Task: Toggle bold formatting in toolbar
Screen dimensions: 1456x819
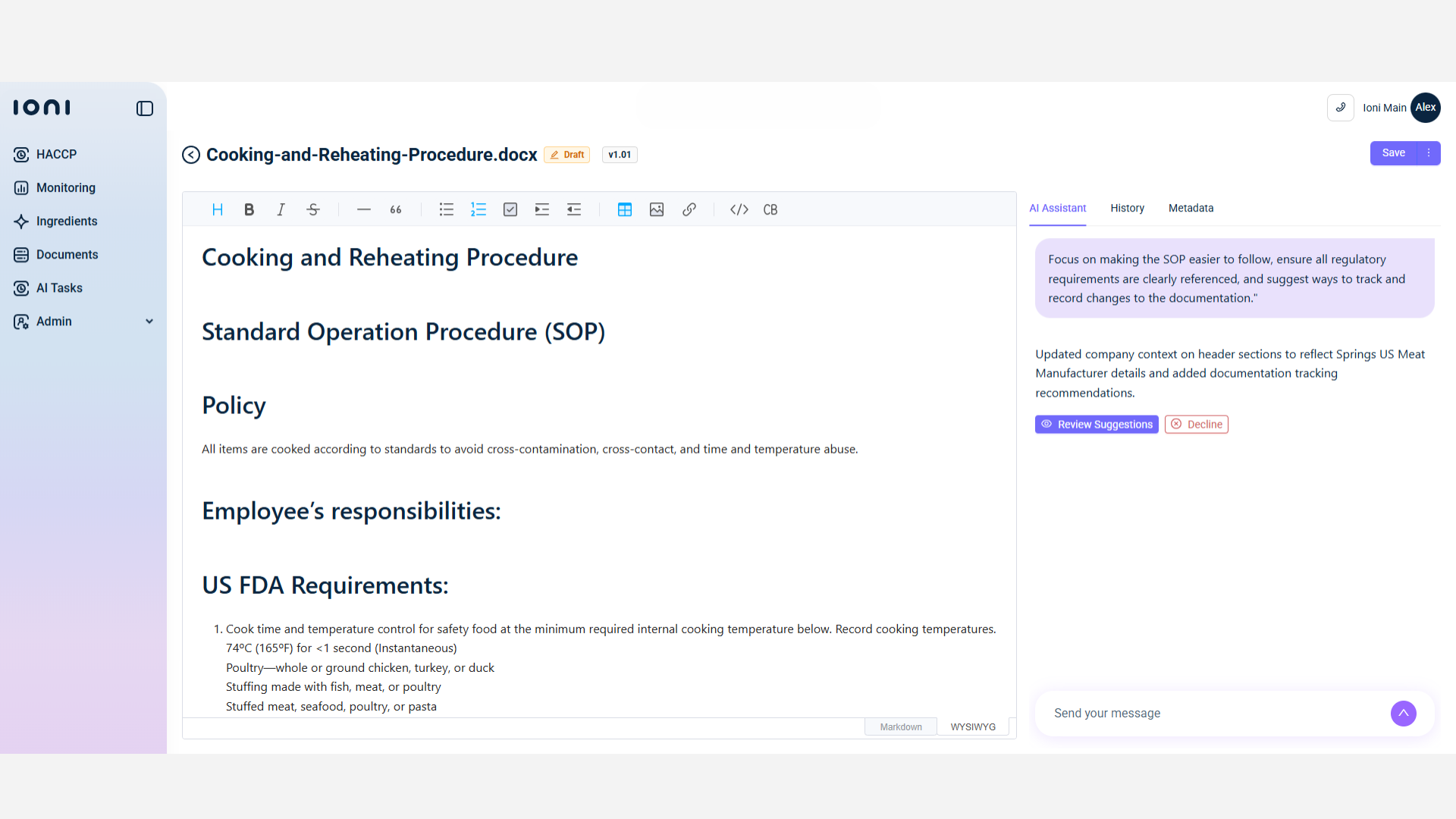Action: click(249, 209)
